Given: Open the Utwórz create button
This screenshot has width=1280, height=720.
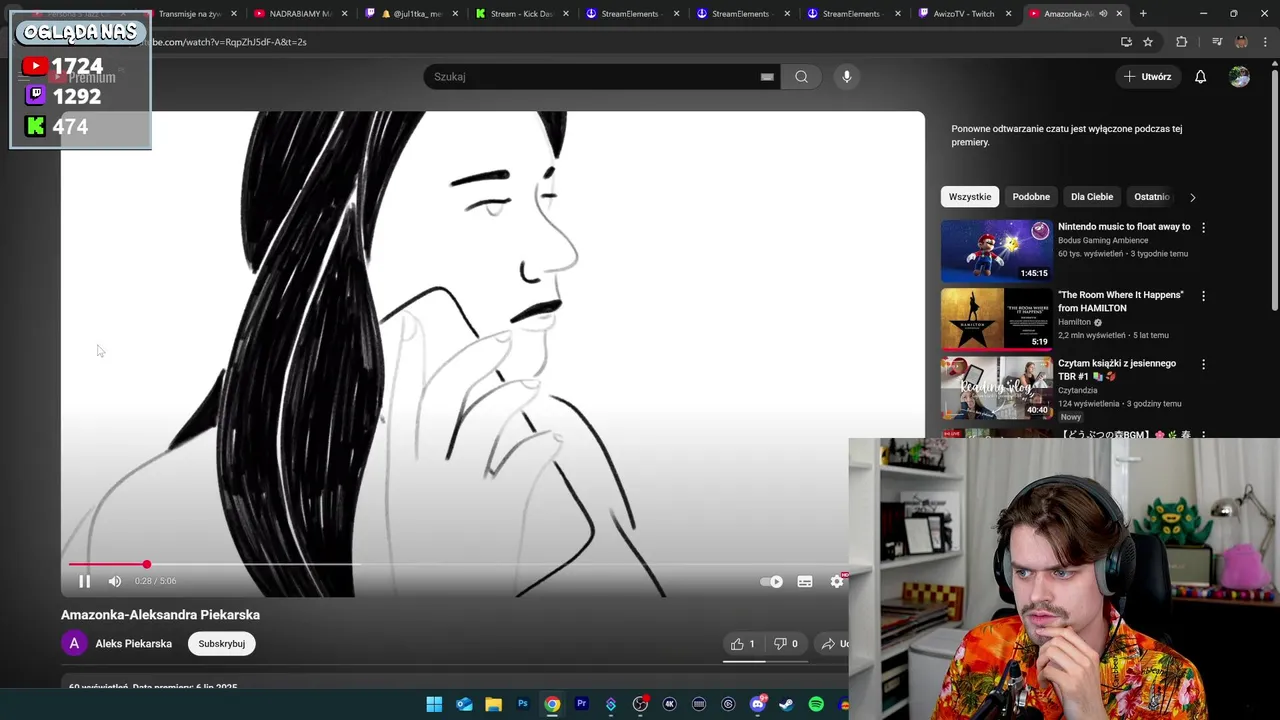Looking at the screenshot, I should pos(1147,77).
